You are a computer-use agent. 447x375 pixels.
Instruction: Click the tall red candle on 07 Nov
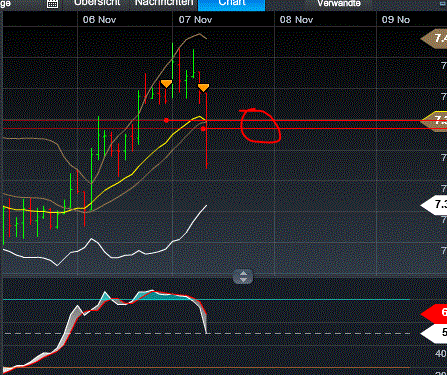point(207,131)
